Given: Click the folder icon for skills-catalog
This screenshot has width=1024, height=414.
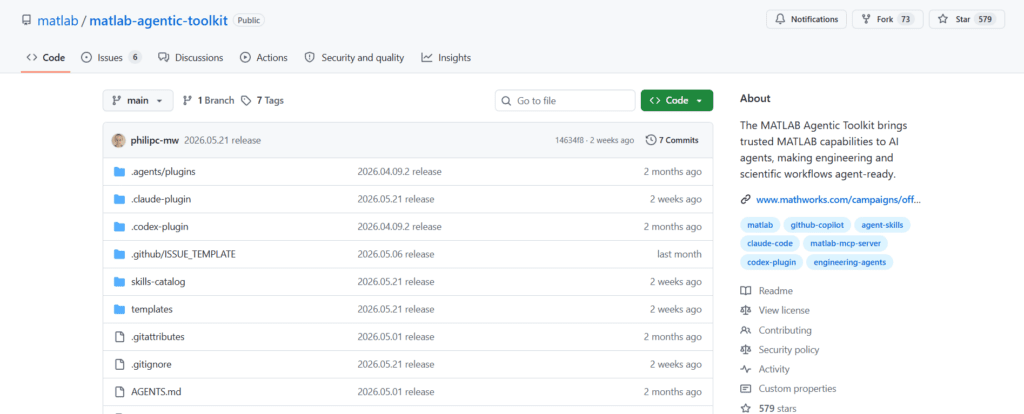Looking at the screenshot, I should [x=119, y=281].
